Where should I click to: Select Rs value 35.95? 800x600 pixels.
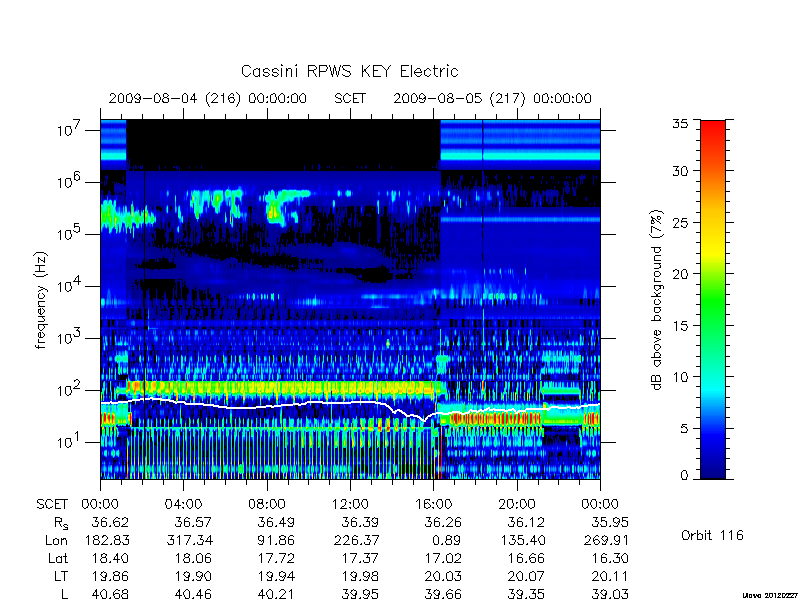[610, 523]
